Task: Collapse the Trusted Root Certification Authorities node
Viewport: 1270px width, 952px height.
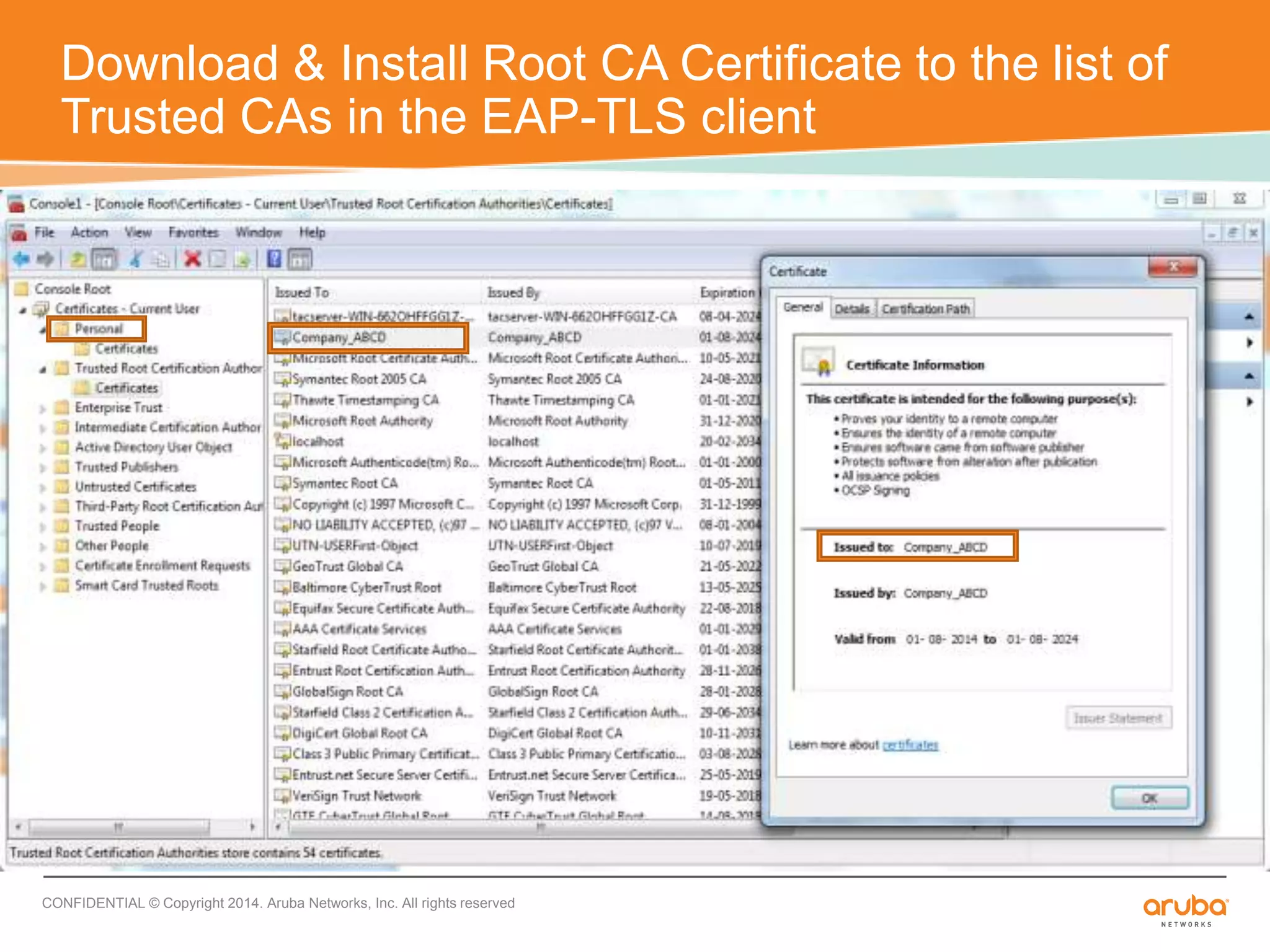Action: point(43,369)
